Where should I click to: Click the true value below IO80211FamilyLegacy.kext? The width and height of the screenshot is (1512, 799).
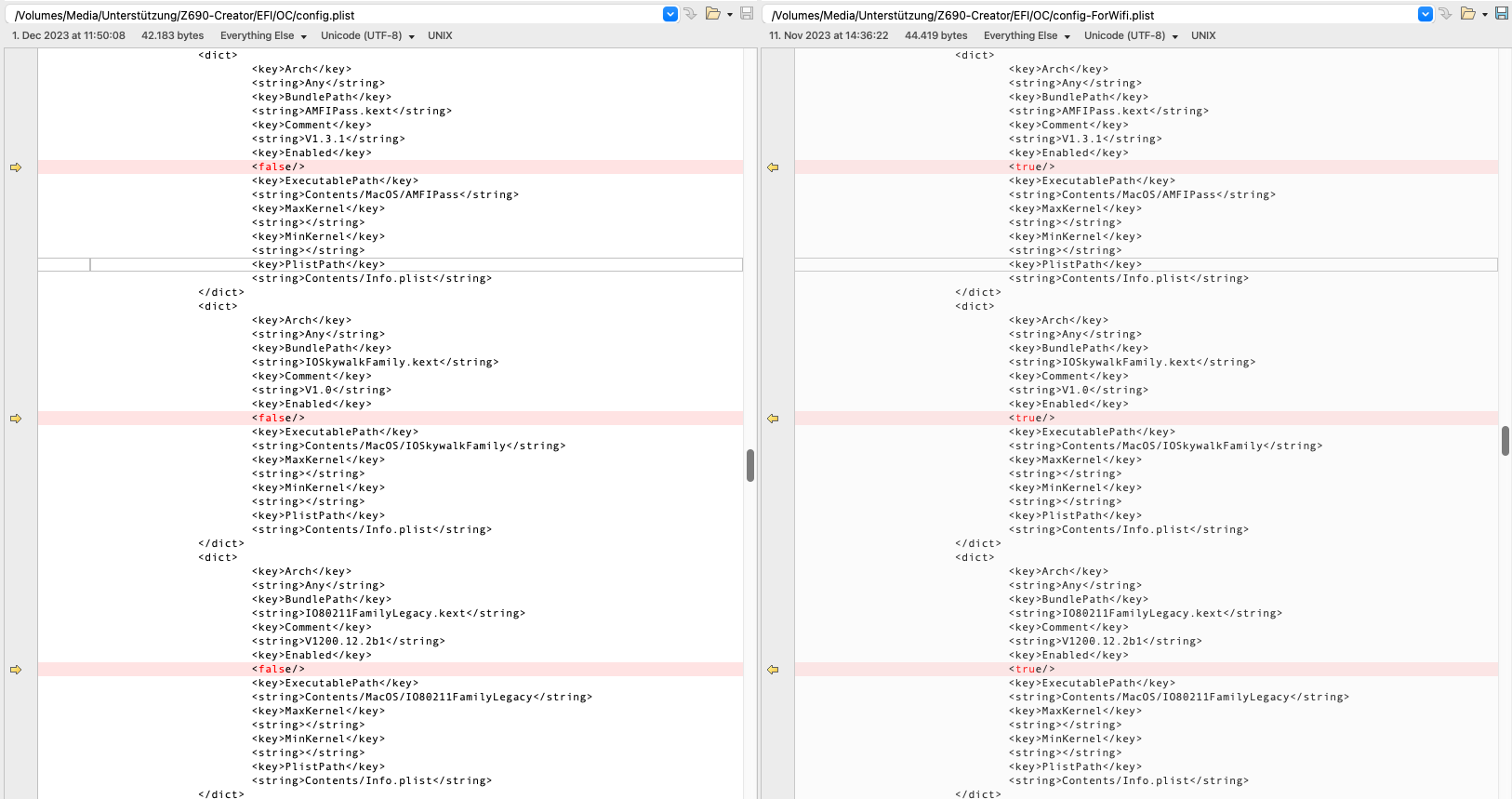click(x=1032, y=670)
